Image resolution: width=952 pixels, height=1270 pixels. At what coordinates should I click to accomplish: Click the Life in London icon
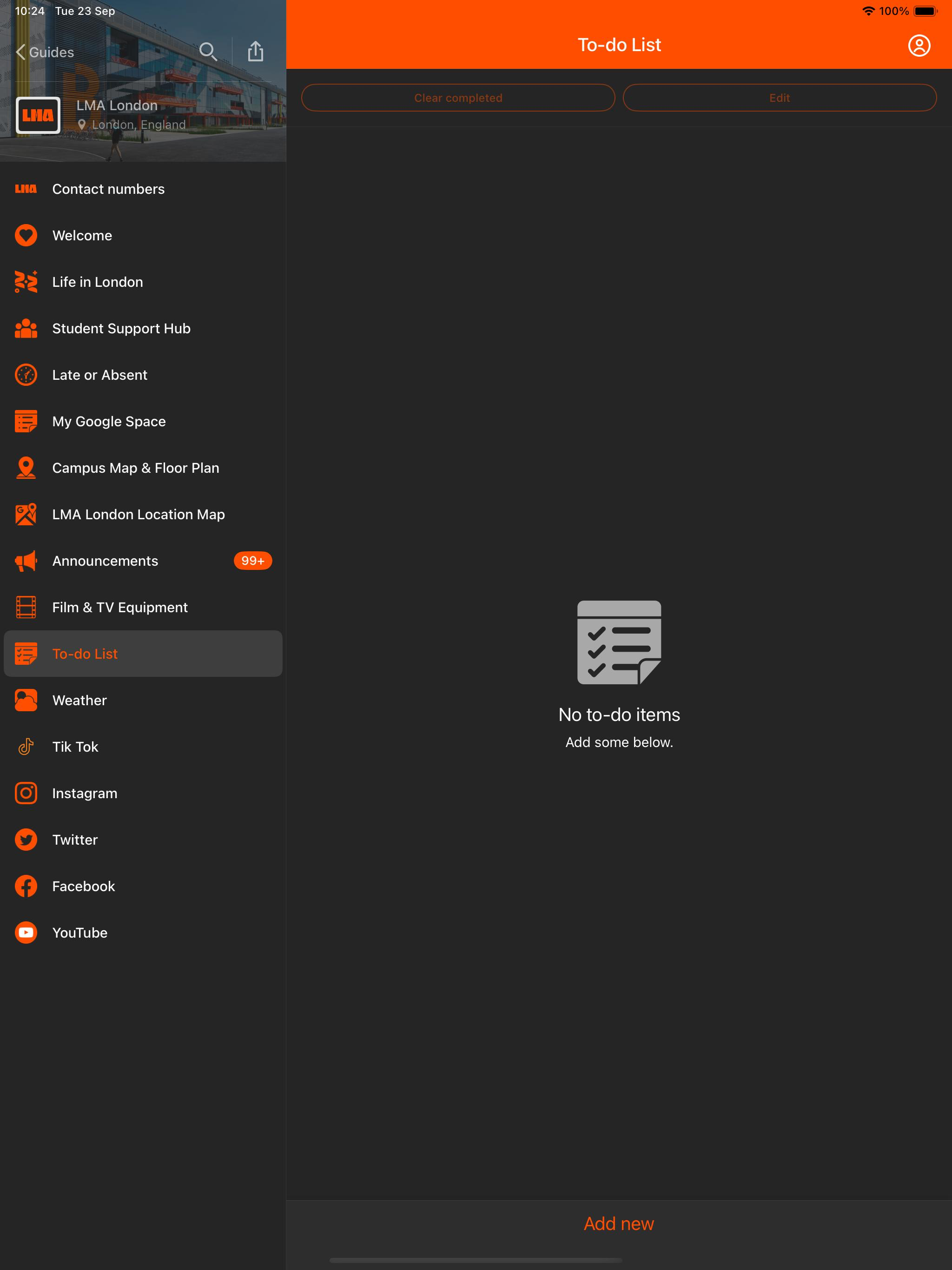(x=26, y=282)
